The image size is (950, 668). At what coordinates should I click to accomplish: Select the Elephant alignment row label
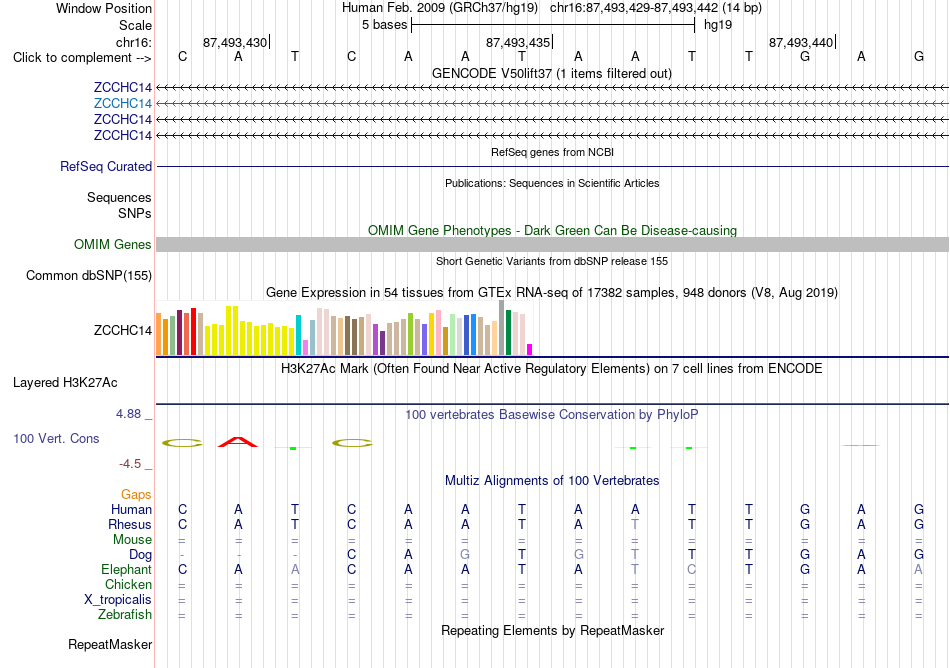click(x=127, y=569)
